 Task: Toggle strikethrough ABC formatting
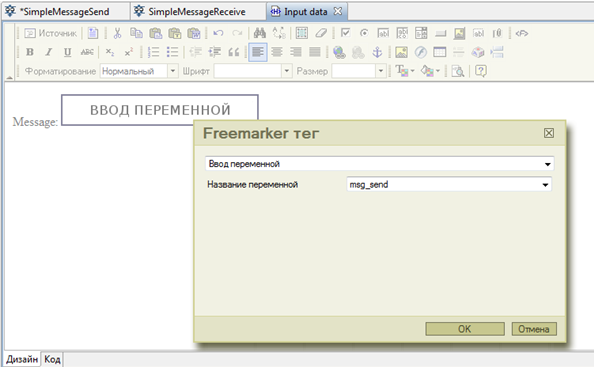coord(87,52)
